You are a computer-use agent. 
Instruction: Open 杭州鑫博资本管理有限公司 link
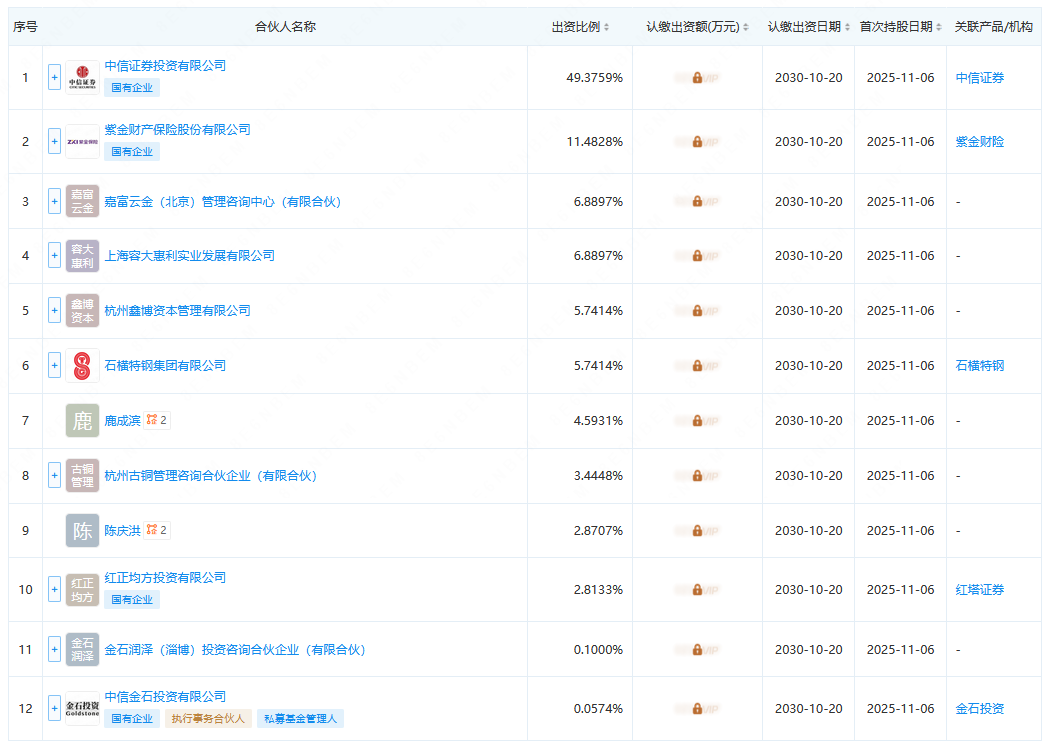tap(177, 311)
